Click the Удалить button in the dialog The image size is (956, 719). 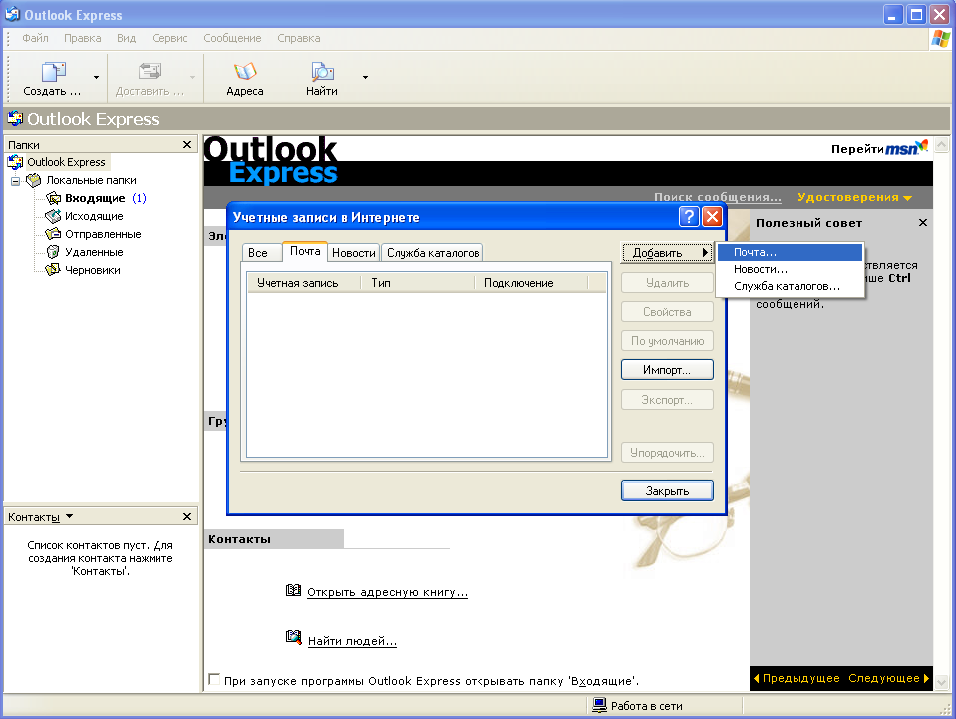pos(667,283)
